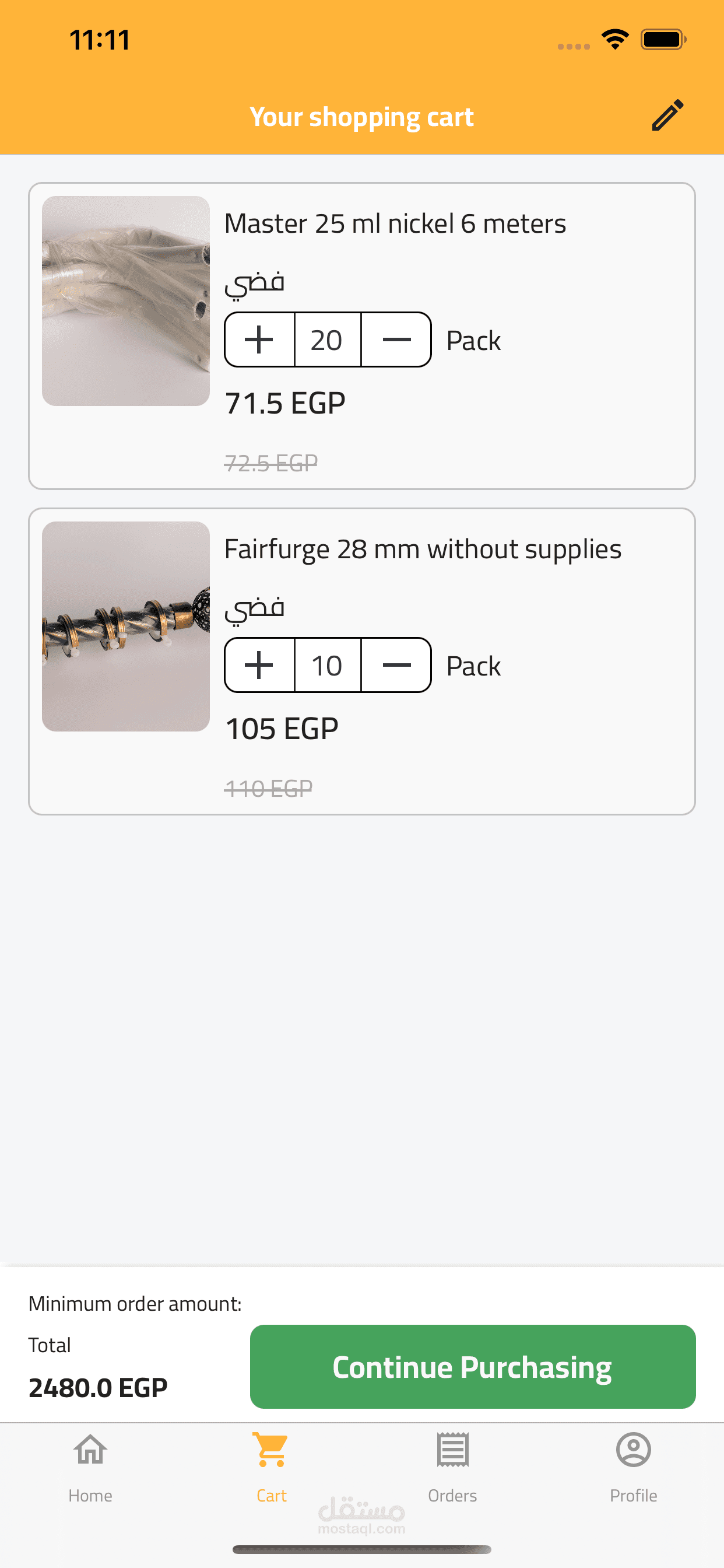Decrease Fairfurge 28 mm quantity

coord(396,666)
